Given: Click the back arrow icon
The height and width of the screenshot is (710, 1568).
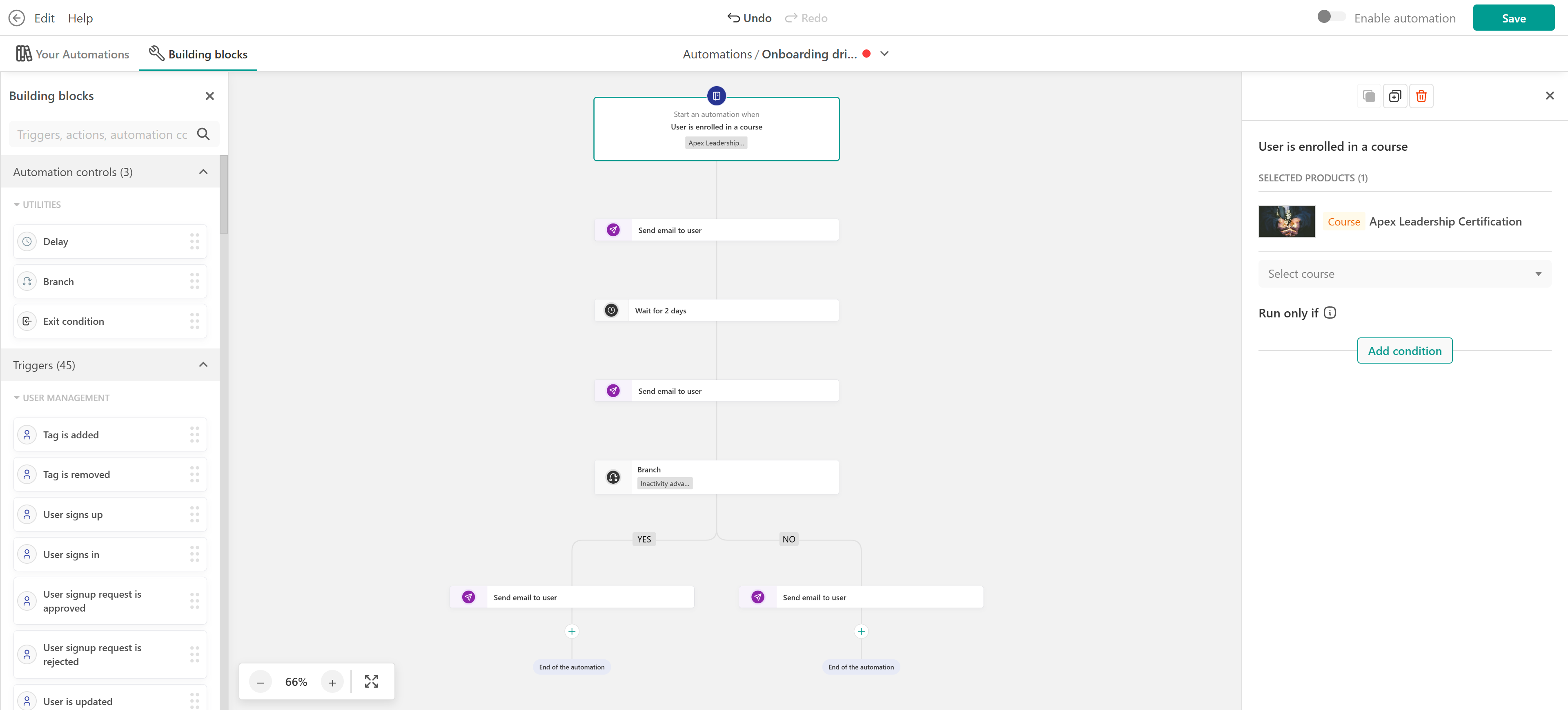Looking at the screenshot, I should (x=16, y=18).
